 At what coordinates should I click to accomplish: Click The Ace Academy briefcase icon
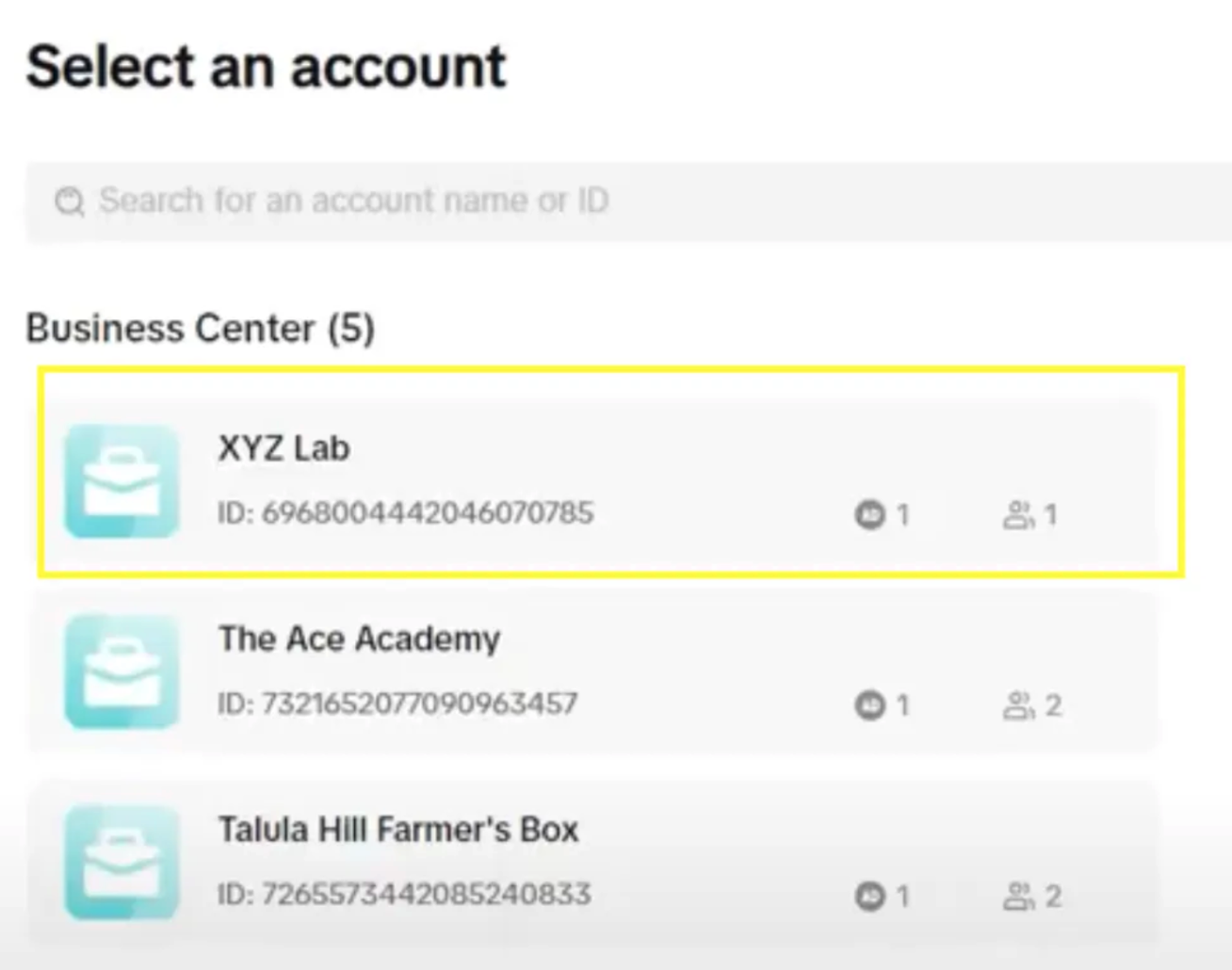pos(122,671)
